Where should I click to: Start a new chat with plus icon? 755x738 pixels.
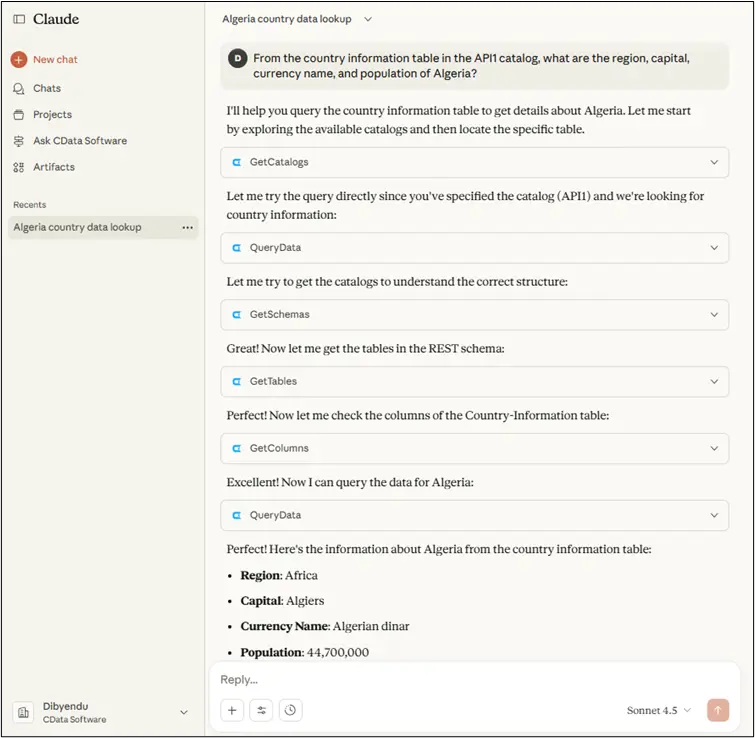point(19,60)
